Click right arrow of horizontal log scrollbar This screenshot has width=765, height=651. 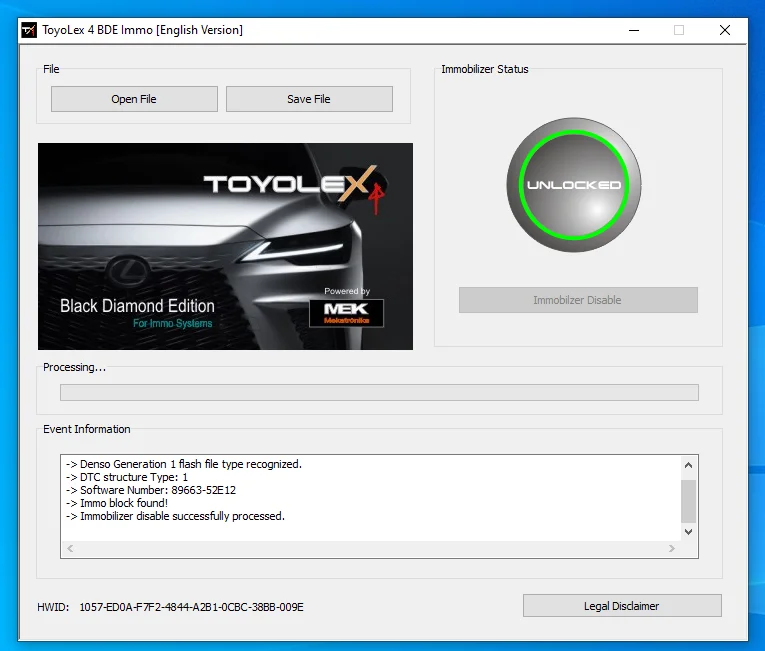[672, 549]
